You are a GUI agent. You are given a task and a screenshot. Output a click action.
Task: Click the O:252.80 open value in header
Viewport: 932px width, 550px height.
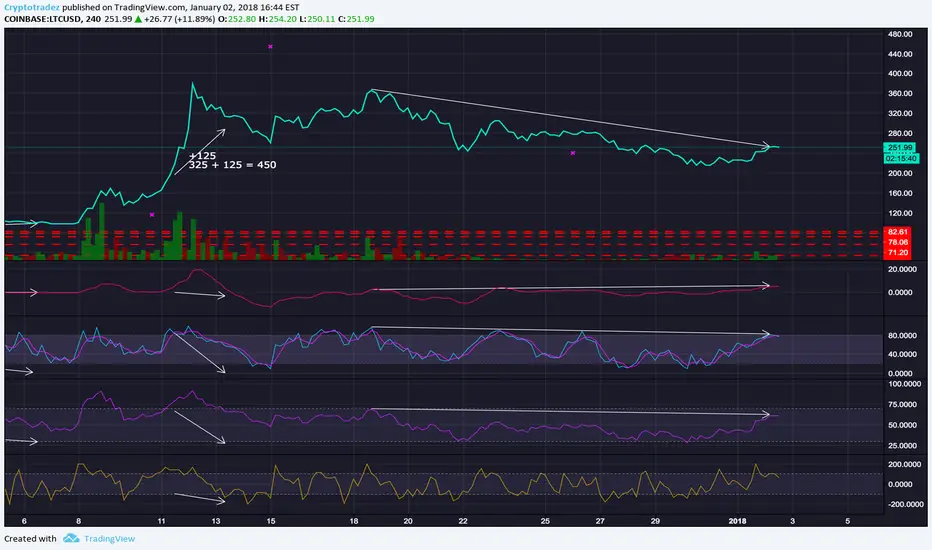pos(237,19)
